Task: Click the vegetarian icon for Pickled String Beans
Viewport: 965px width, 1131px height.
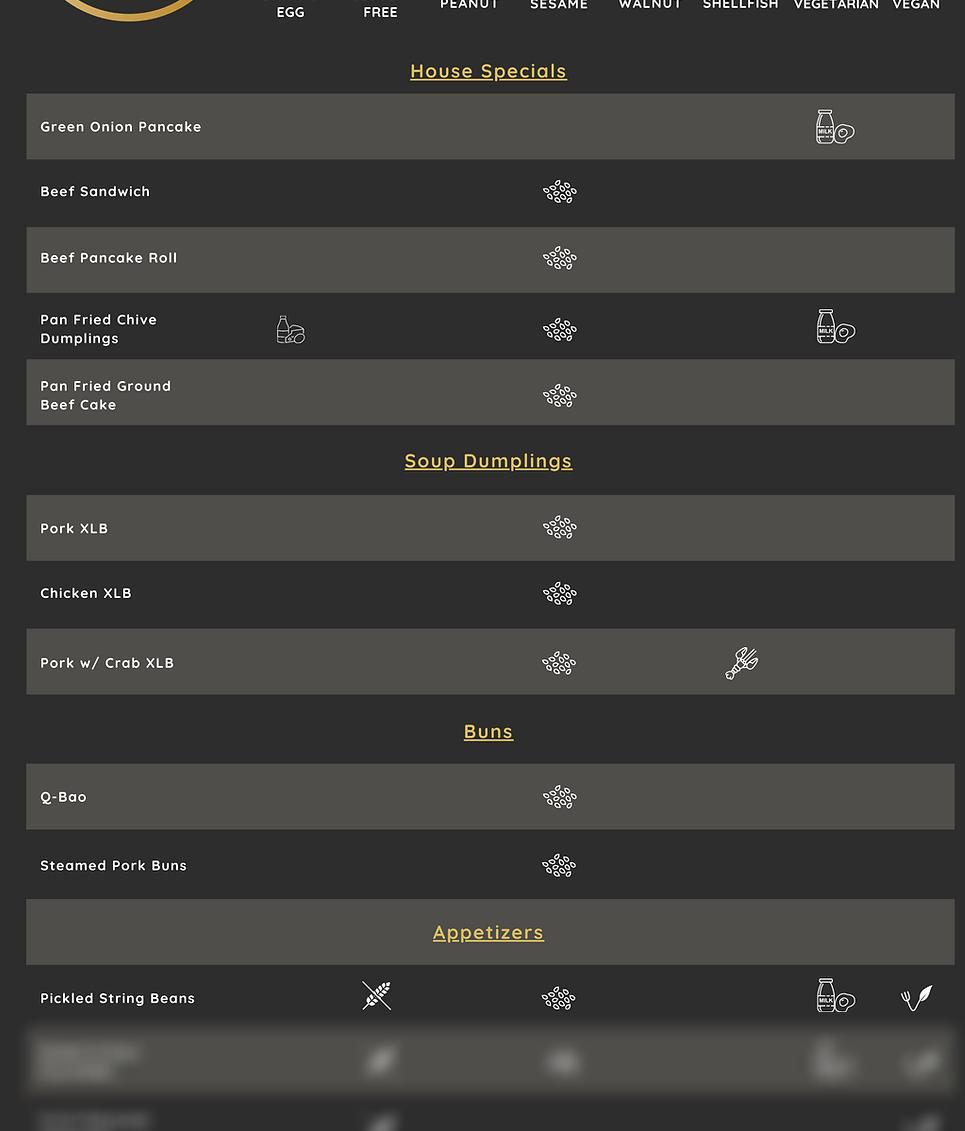Action: [835, 996]
